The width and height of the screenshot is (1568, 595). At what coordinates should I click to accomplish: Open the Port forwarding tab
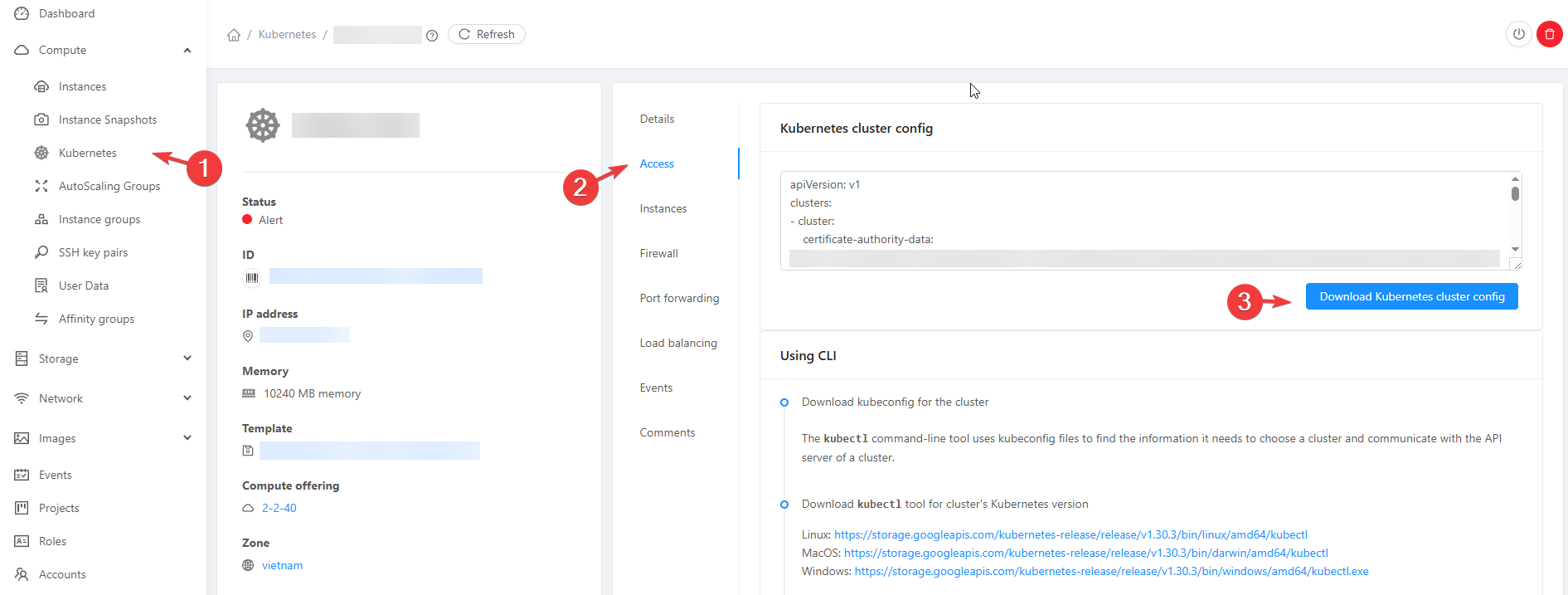point(679,298)
